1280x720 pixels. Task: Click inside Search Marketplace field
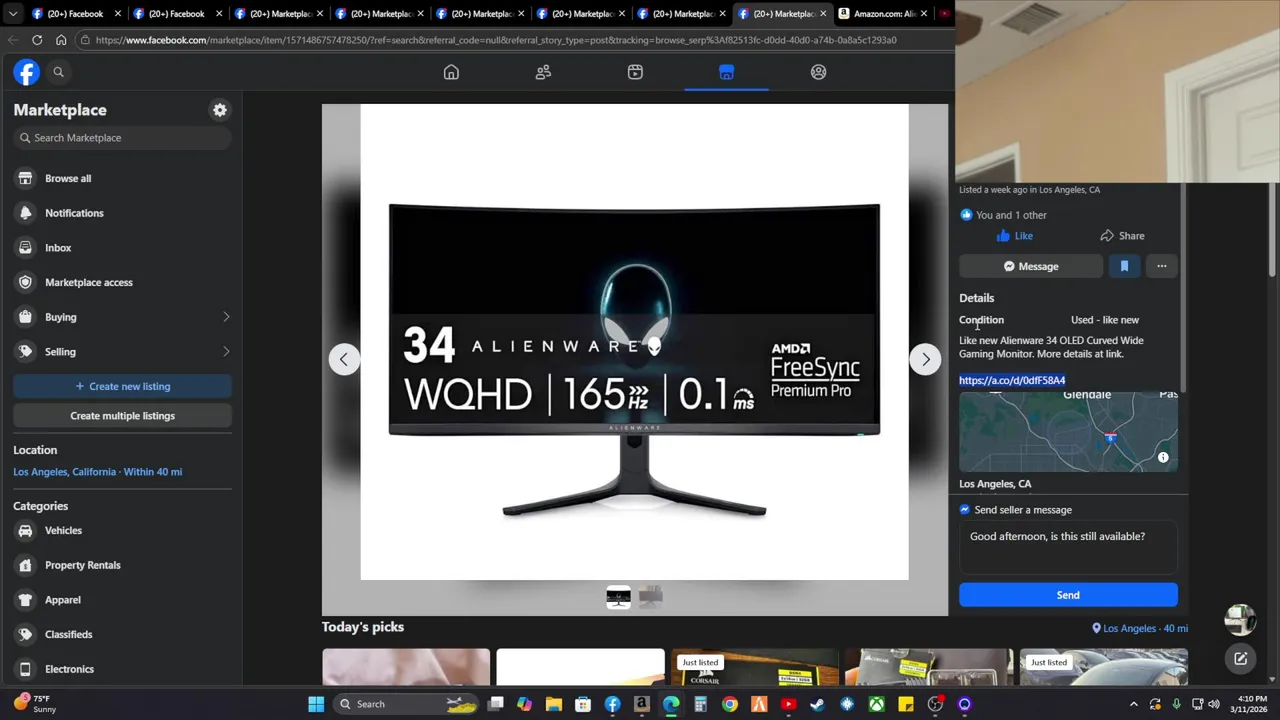(122, 138)
